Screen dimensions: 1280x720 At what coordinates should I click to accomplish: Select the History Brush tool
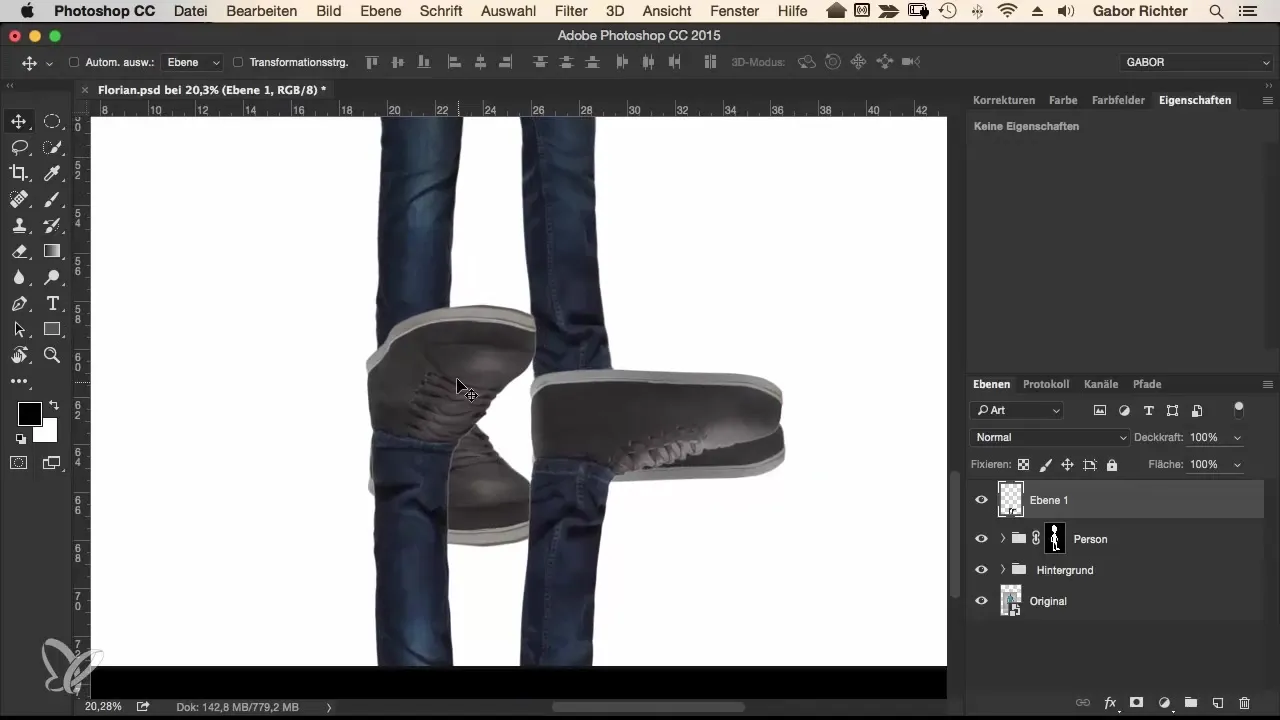pos(52,226)
